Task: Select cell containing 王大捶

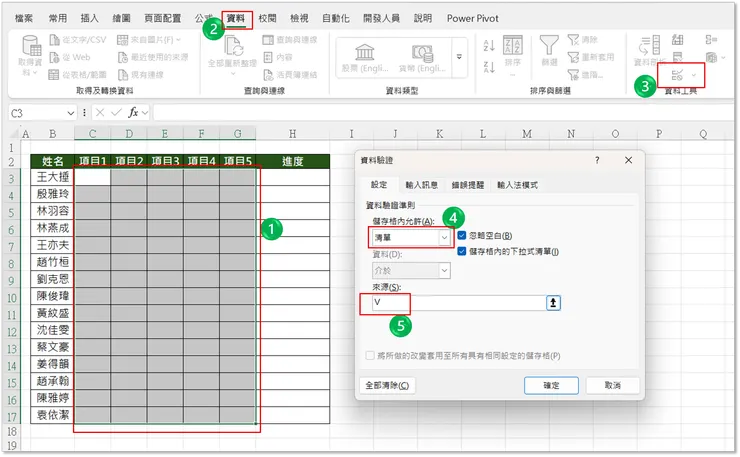Action: 52,177
